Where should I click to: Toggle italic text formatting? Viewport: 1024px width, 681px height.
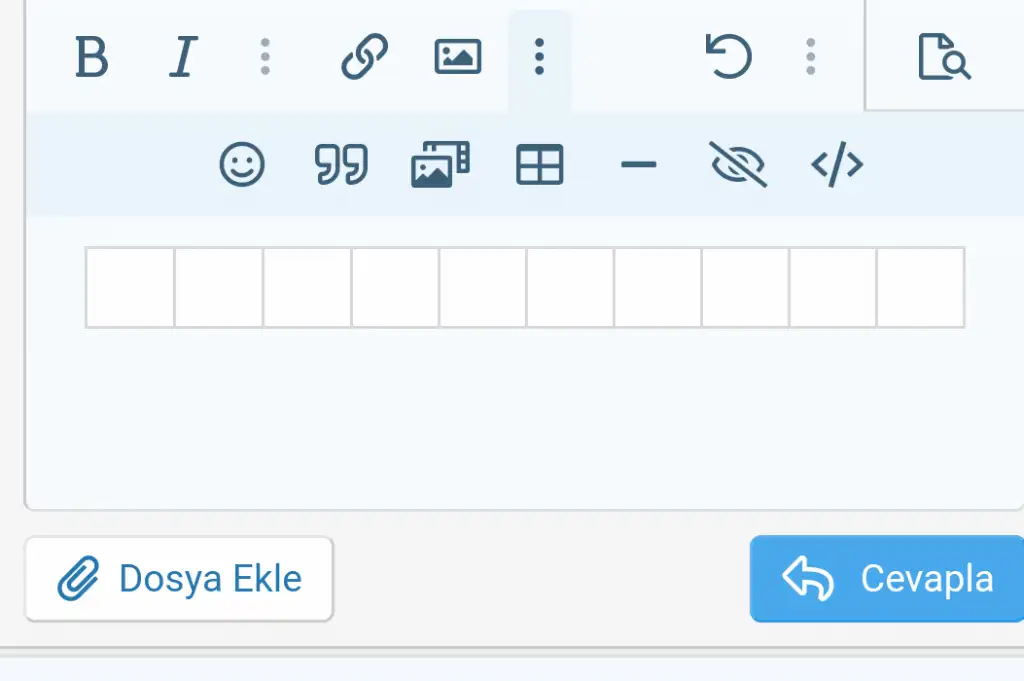181,57
